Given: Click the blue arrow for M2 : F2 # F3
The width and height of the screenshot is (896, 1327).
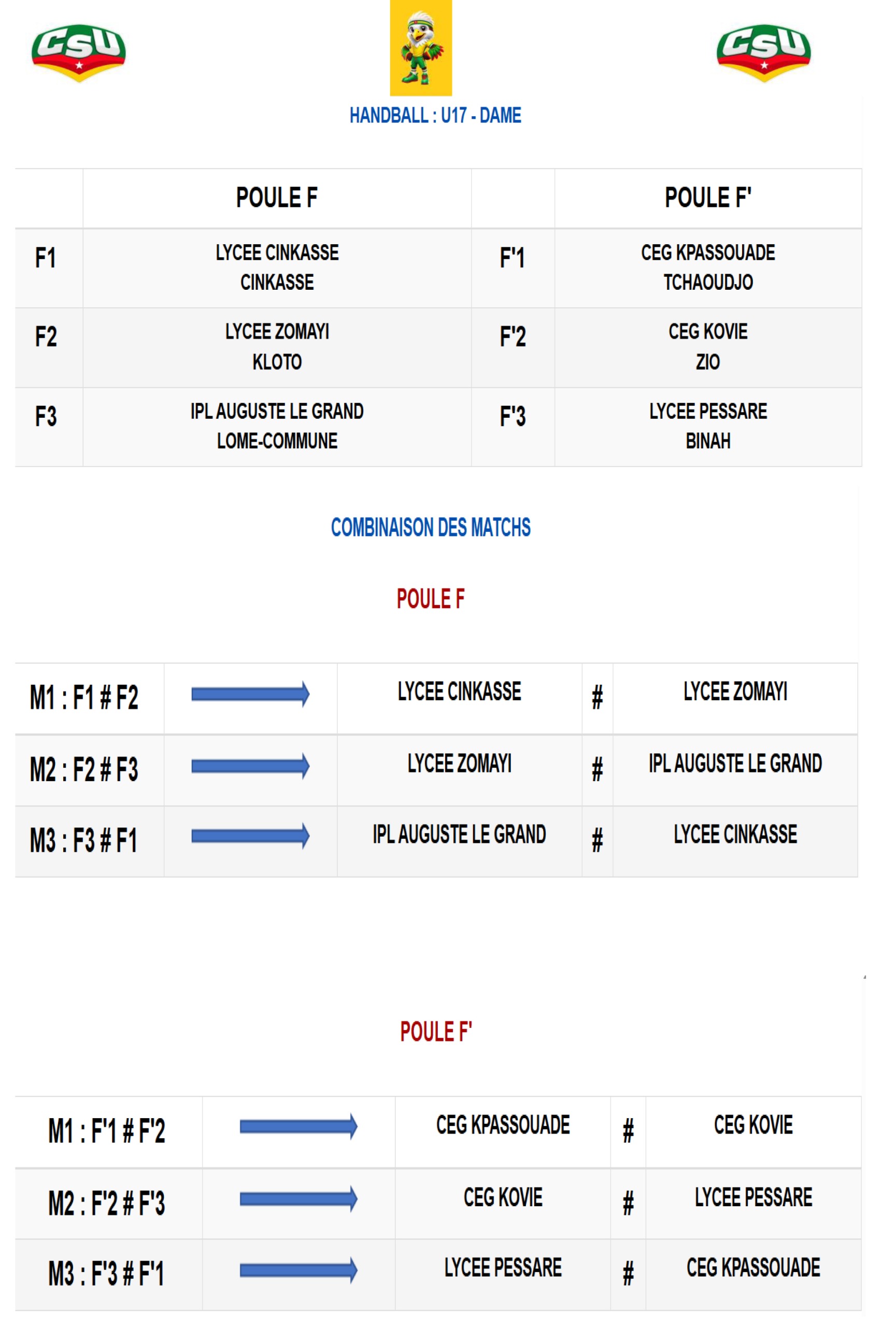Looking at the screenshot, I should pos(250,766).
